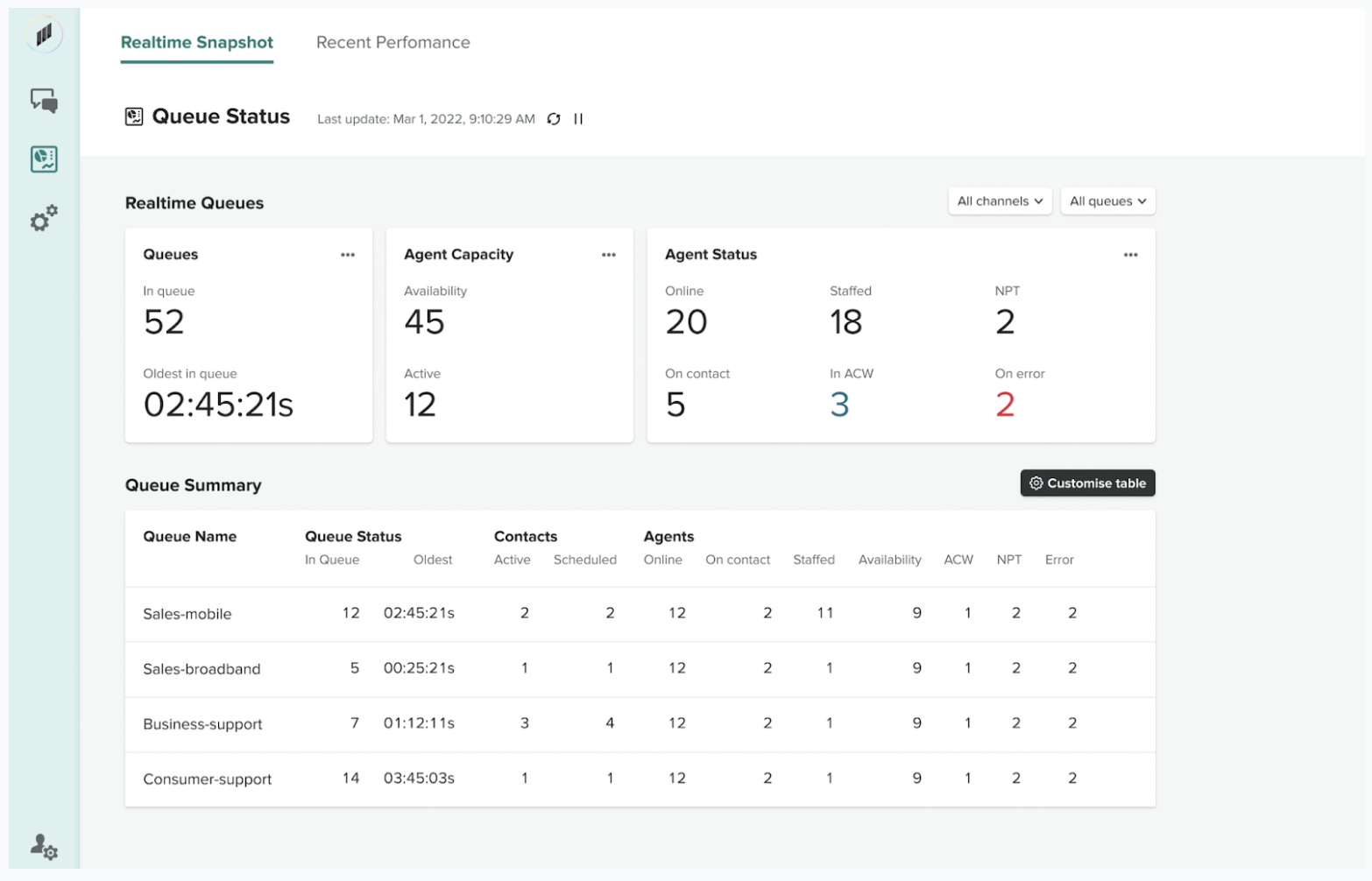Click the Customise table button
The height and width of the screenshot is (881, 1372).
1087,483
